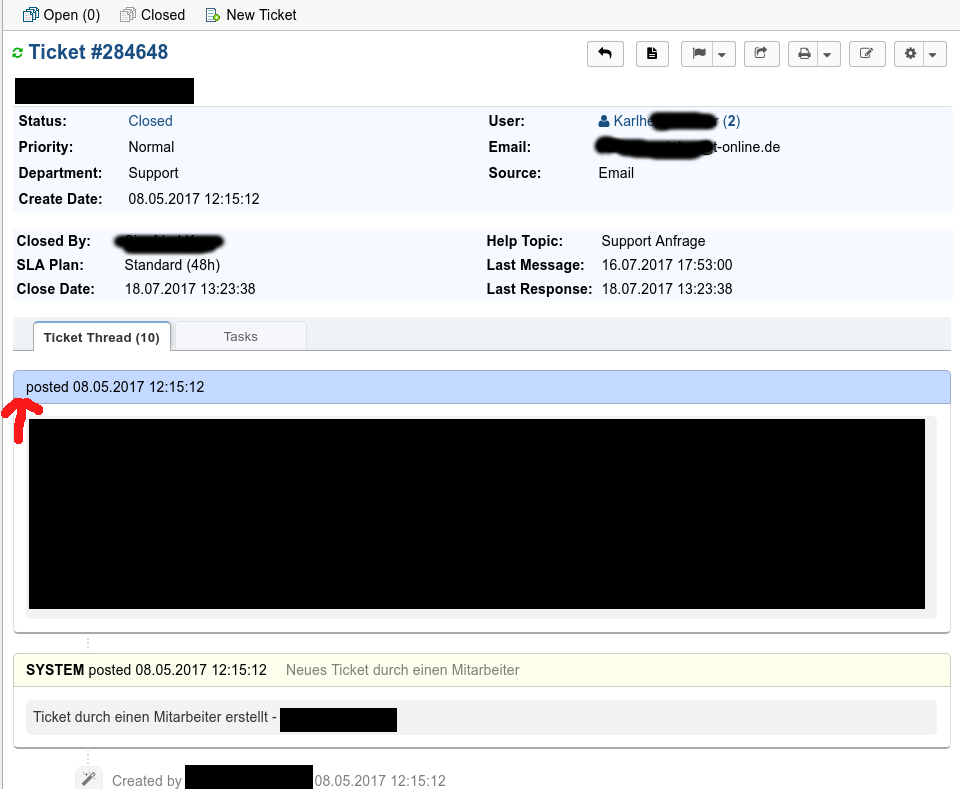960x789 pixels.
Task: Click the Open tickets queue icon
Action: (x=31, y=14)
